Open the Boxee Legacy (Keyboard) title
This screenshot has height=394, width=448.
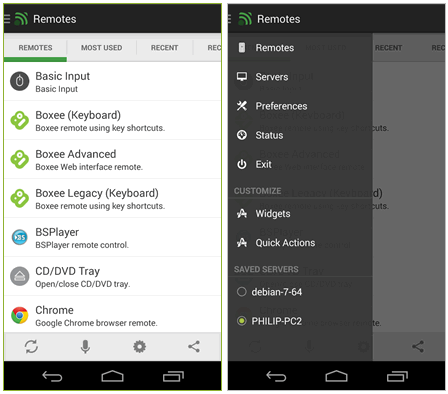point(97,193)
